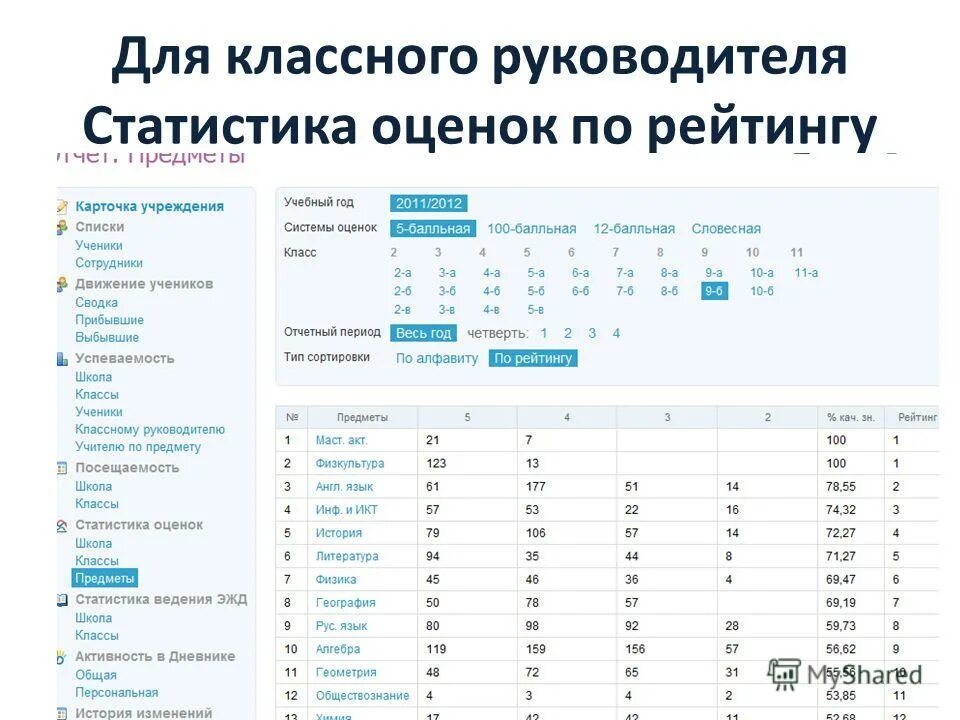Open subject Геометрия
Screen dimensions: 960x720
tap(346, 673)
